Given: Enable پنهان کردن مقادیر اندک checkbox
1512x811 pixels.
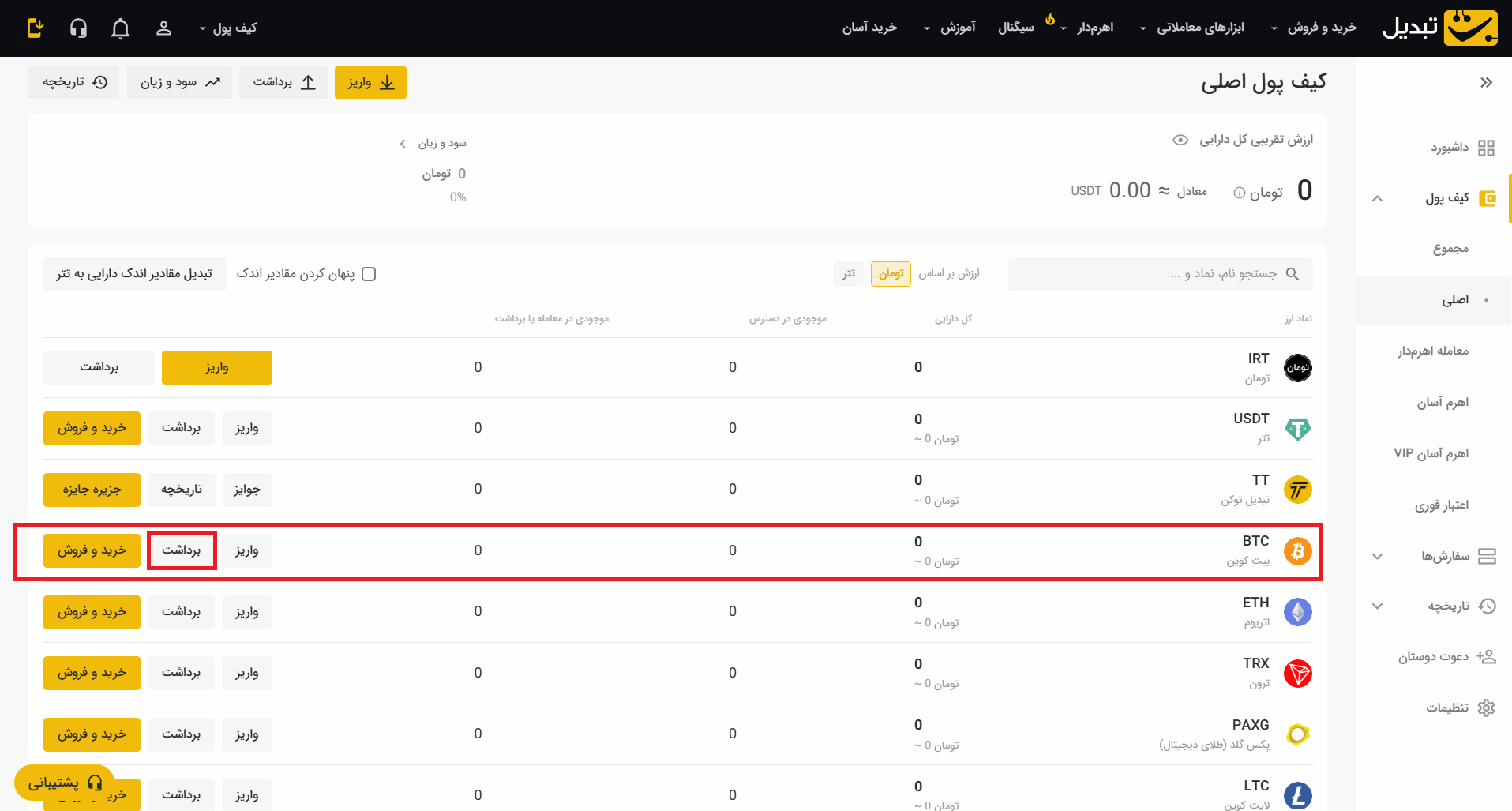Looking at the screenshot, I should (x=369, y=274).
